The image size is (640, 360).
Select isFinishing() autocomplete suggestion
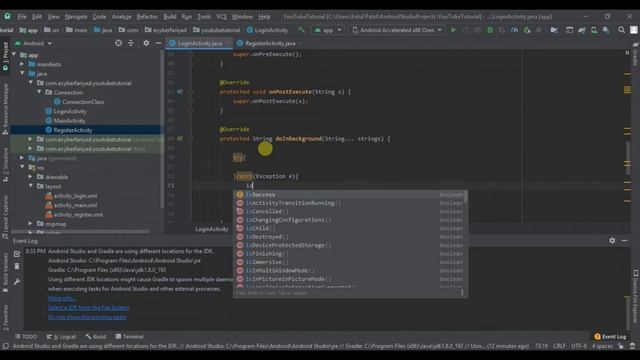tap(350, 254)
